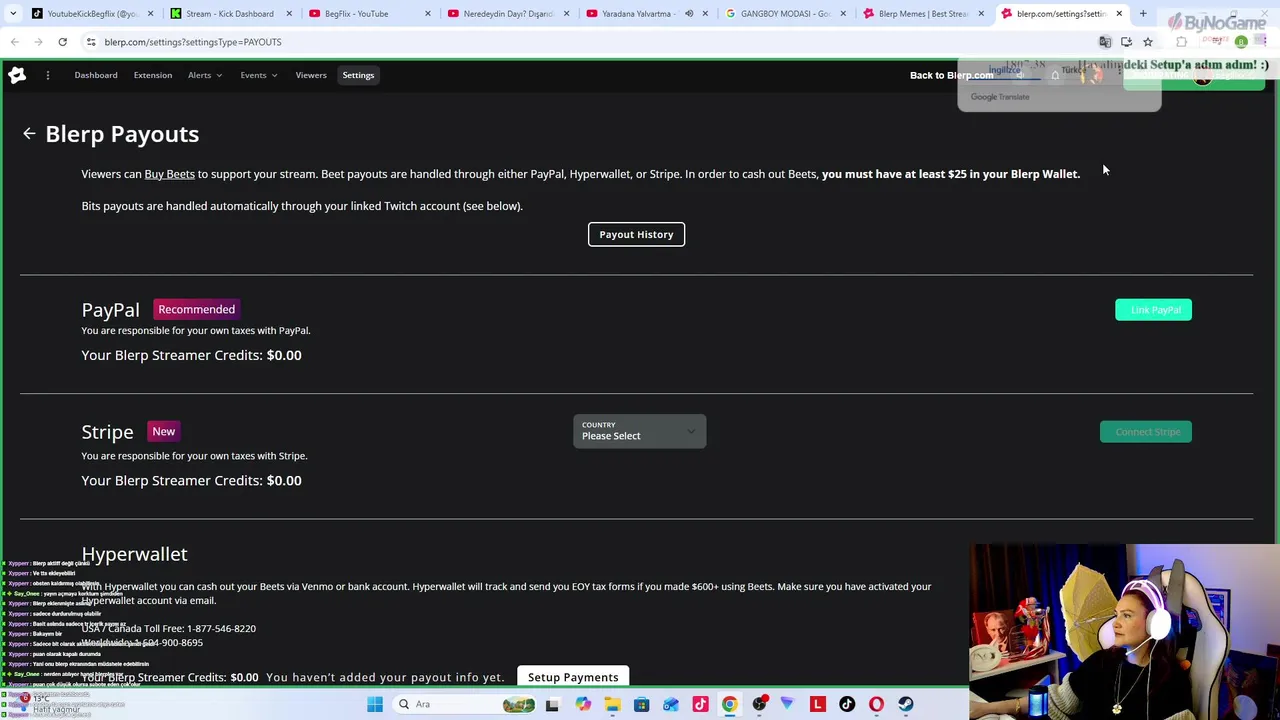The width and height of the screenshot is (1280, 720).
Task: Click the Payout History button
Action: [636, 234]
